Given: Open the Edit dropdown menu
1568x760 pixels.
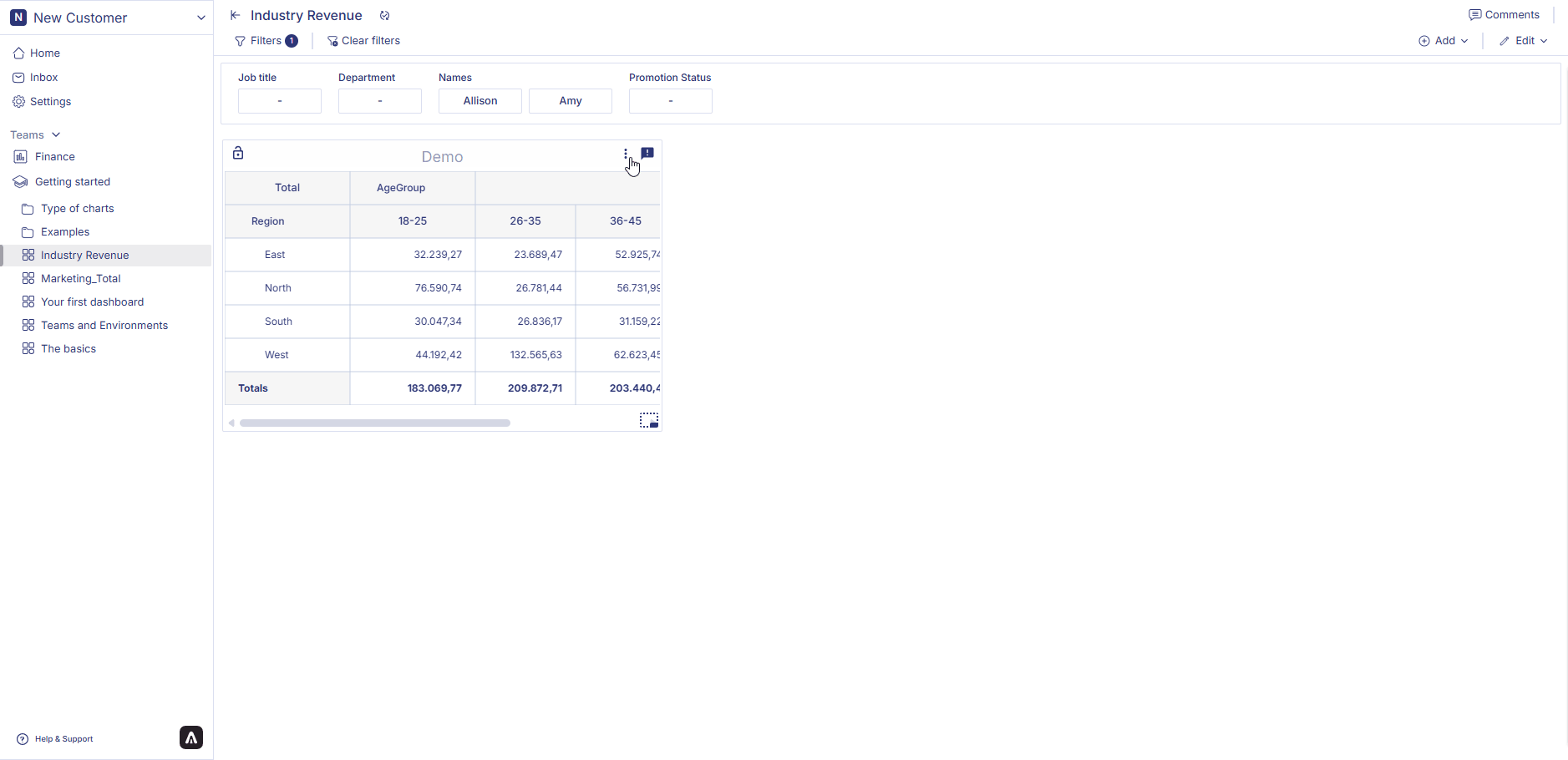Looking at the screenshot, I should (x=1524, y=41).
